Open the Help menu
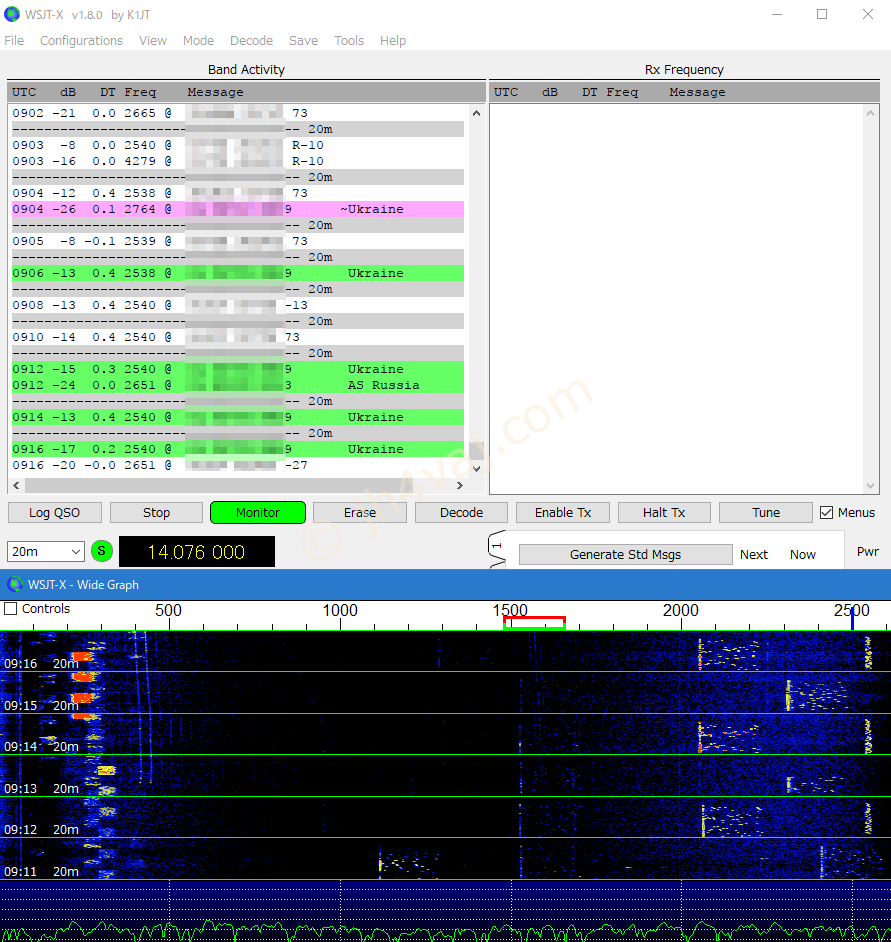Screen dimensions: 891x942 tap(393, 40)
